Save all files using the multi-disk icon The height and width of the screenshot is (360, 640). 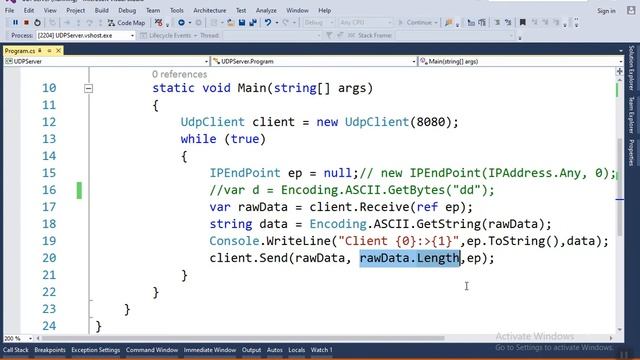pos(253,23)
